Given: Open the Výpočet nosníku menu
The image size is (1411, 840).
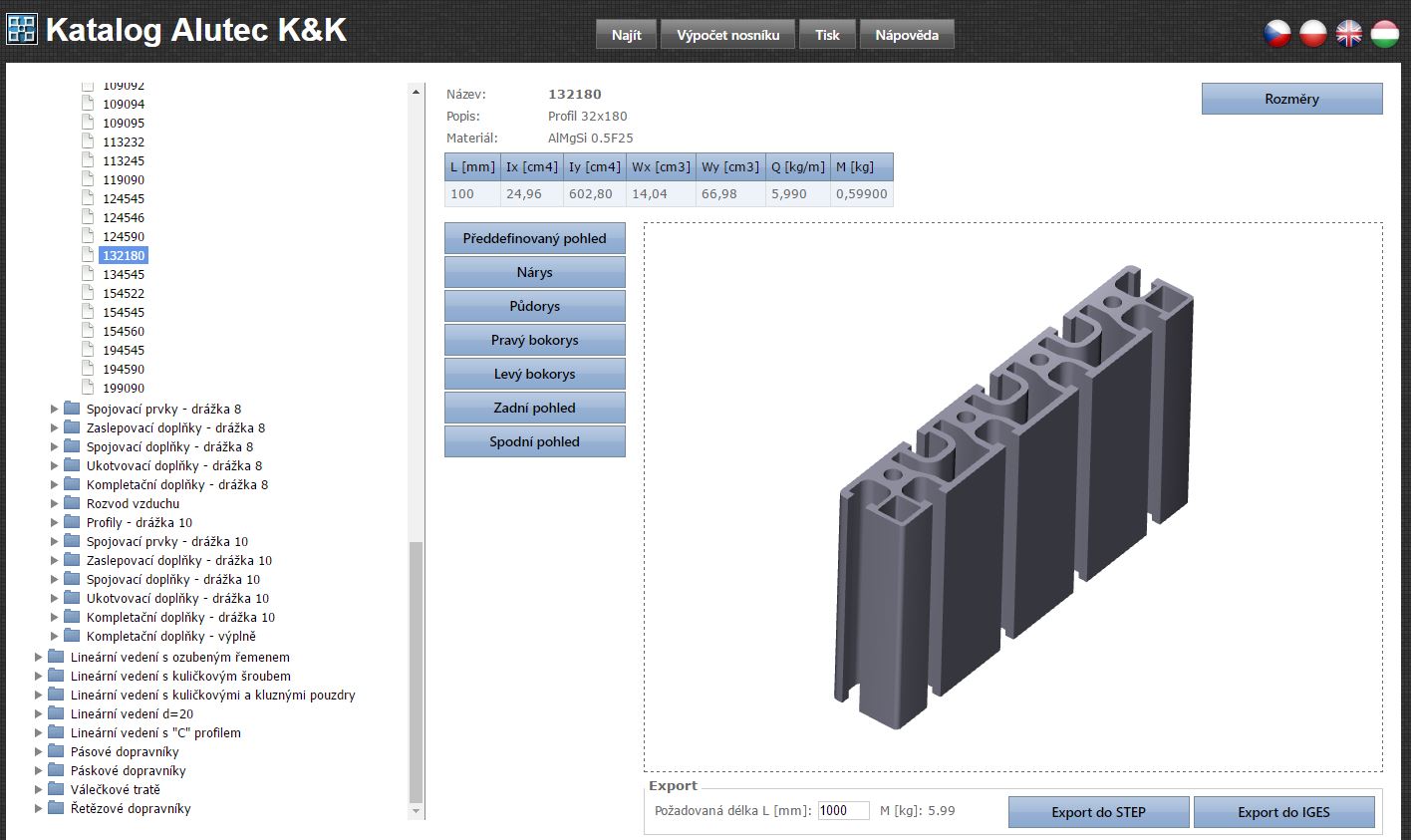Looking at the screenshot, I should click(x=727, y=35).
